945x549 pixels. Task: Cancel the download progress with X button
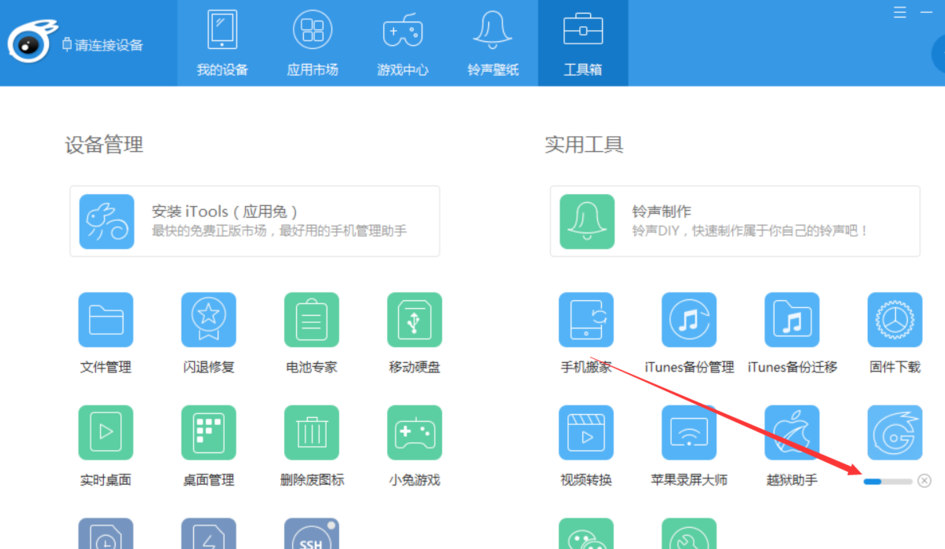pyautogui.click(x=924, y=481)
